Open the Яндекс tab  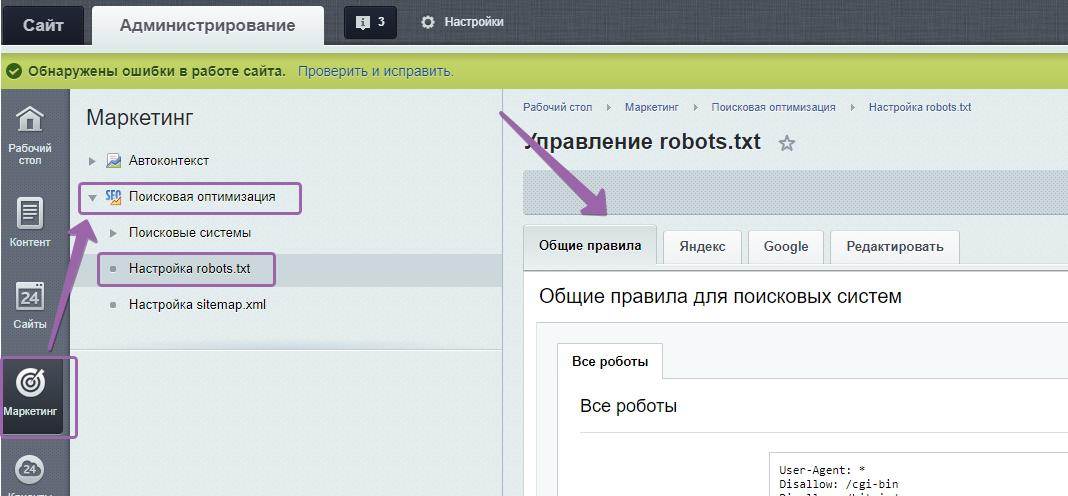[x=702, y=247]
